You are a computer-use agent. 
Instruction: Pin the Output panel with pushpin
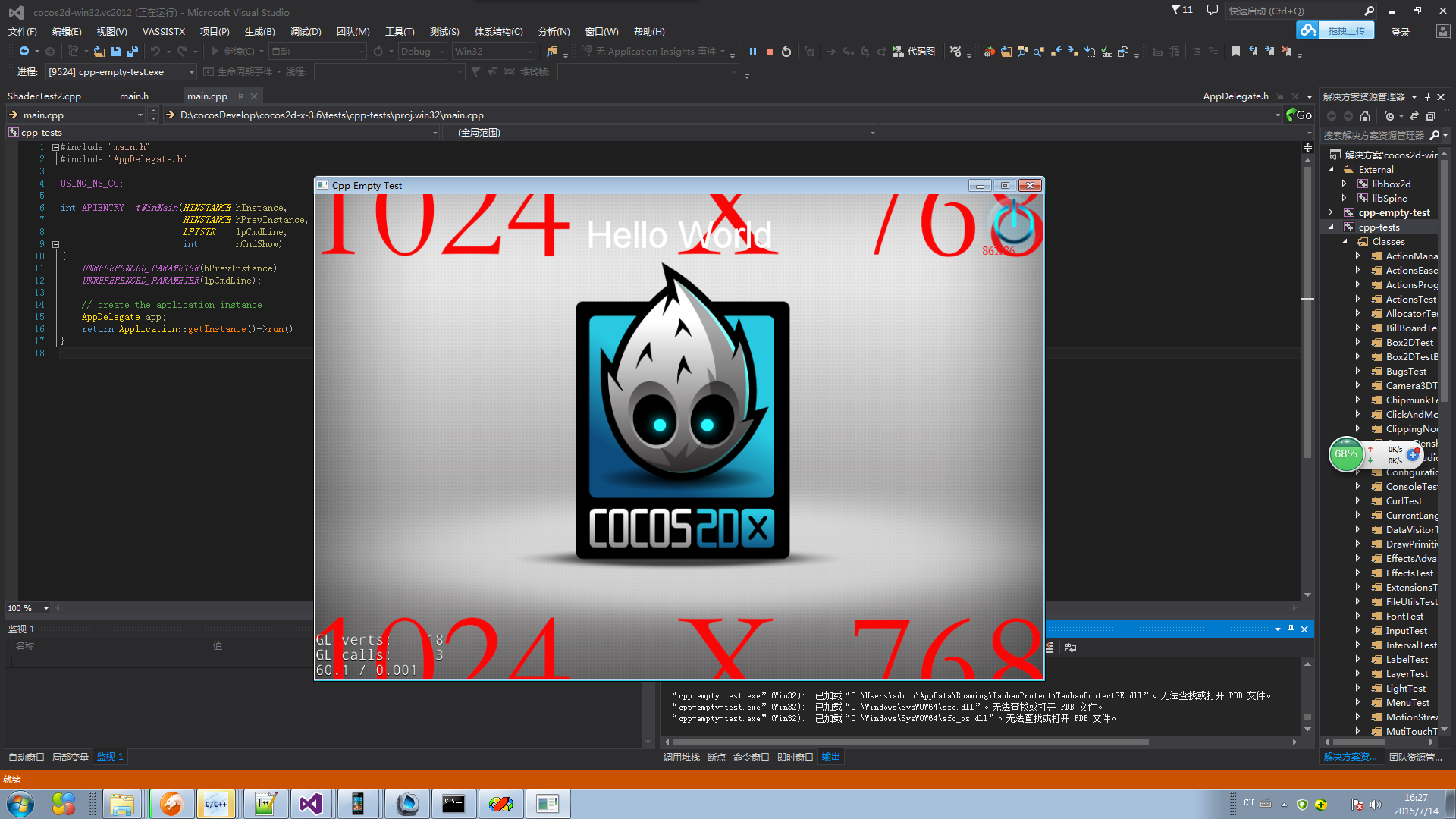(1291, 629)
